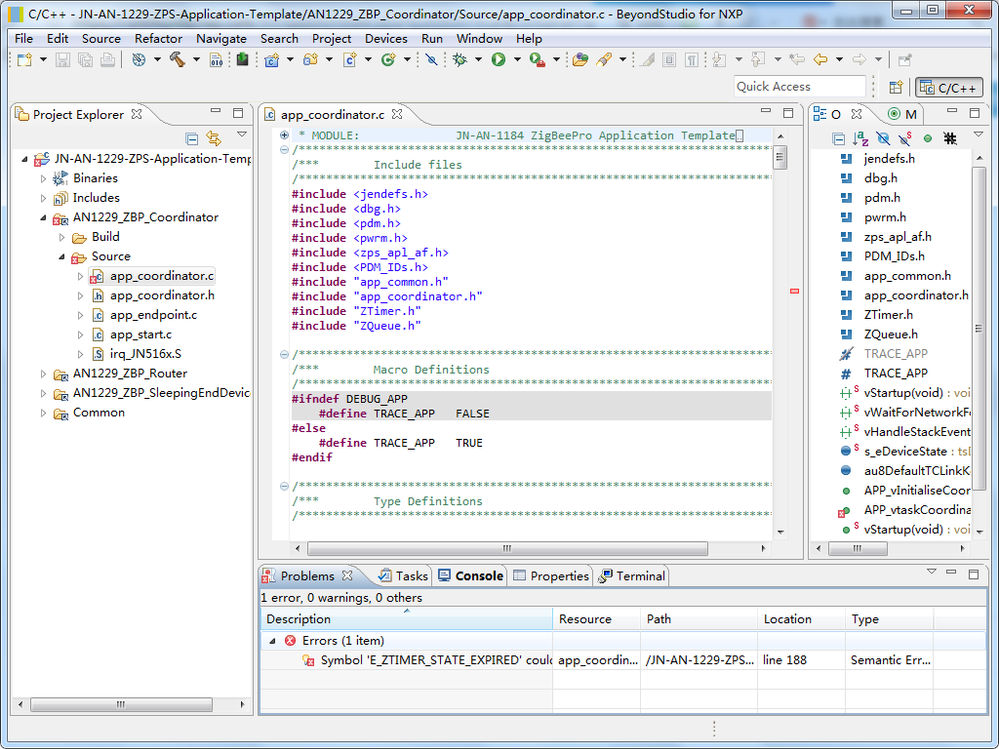Click the Quick Access search field
The width and height of the screenshot is (999, 749).
[799, 87]
